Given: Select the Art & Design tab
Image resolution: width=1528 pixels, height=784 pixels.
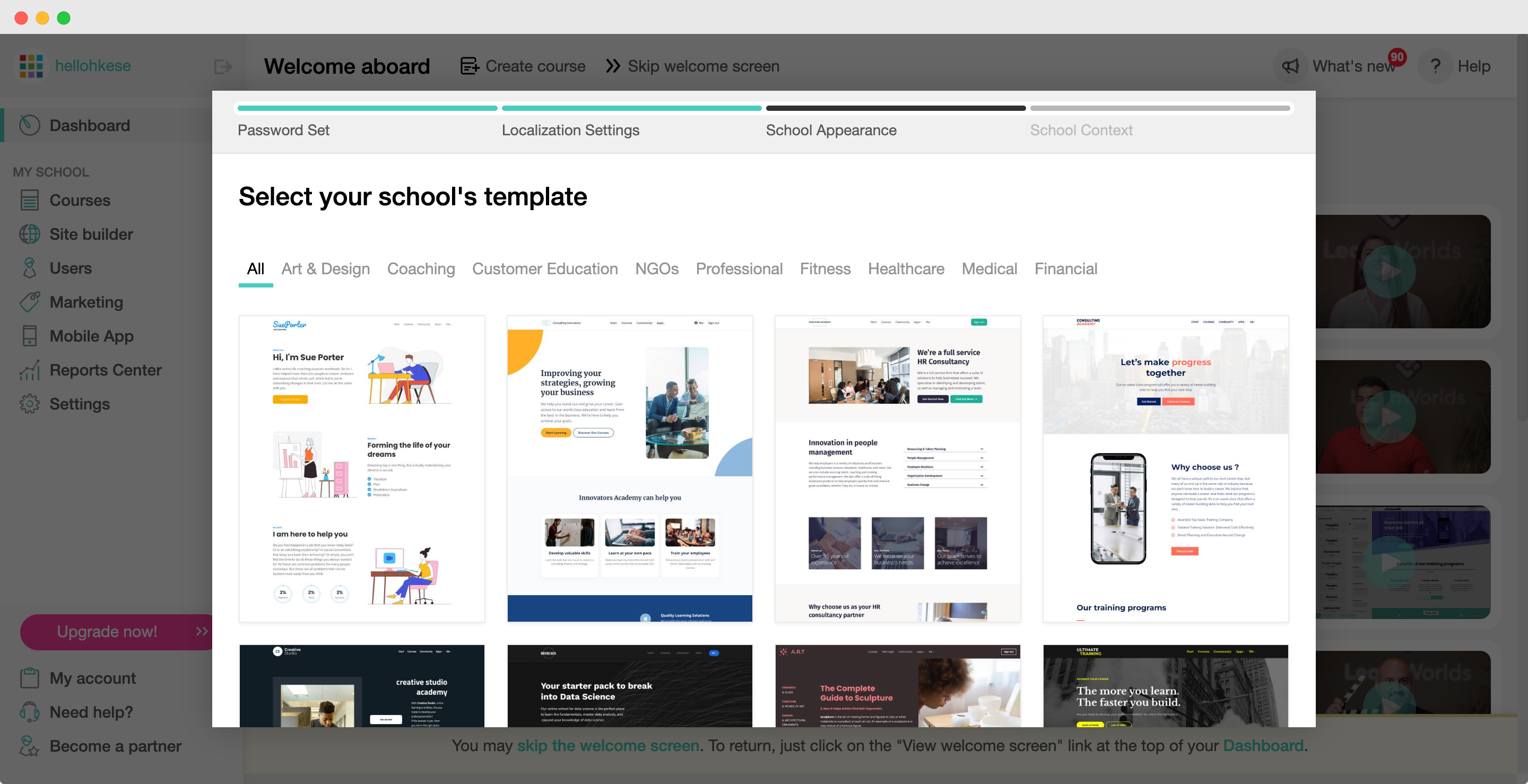Looking at the screenshot, I should click(x=325, y=269).
